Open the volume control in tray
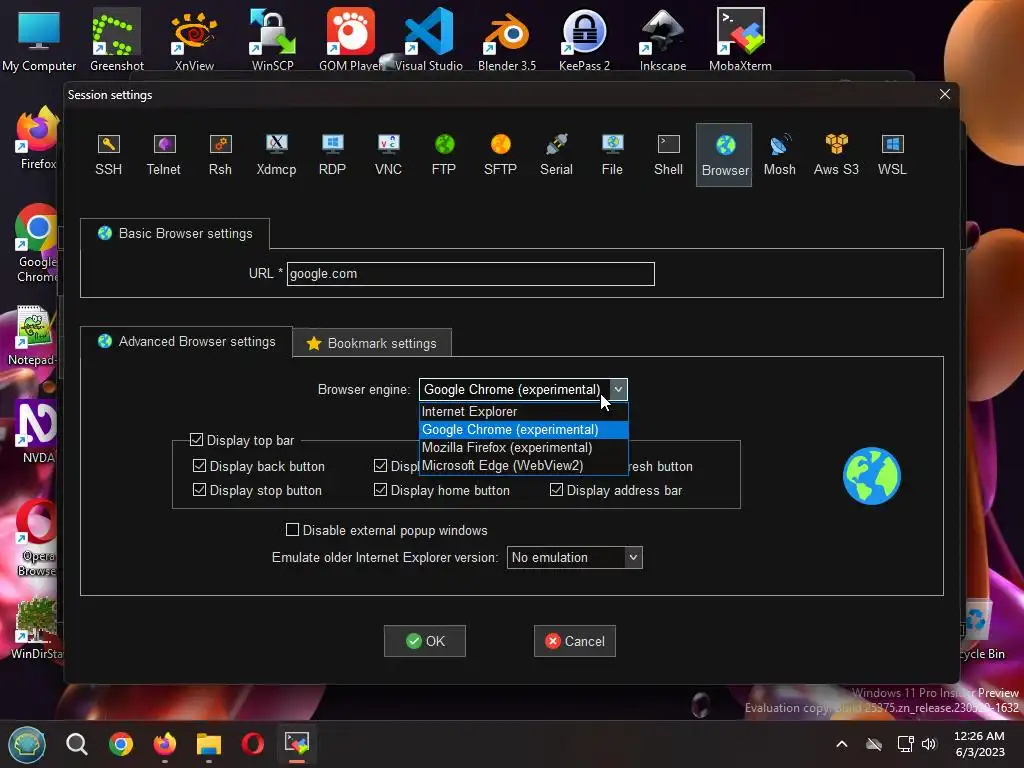This screenshot has width=1024, height=768. 929,744
